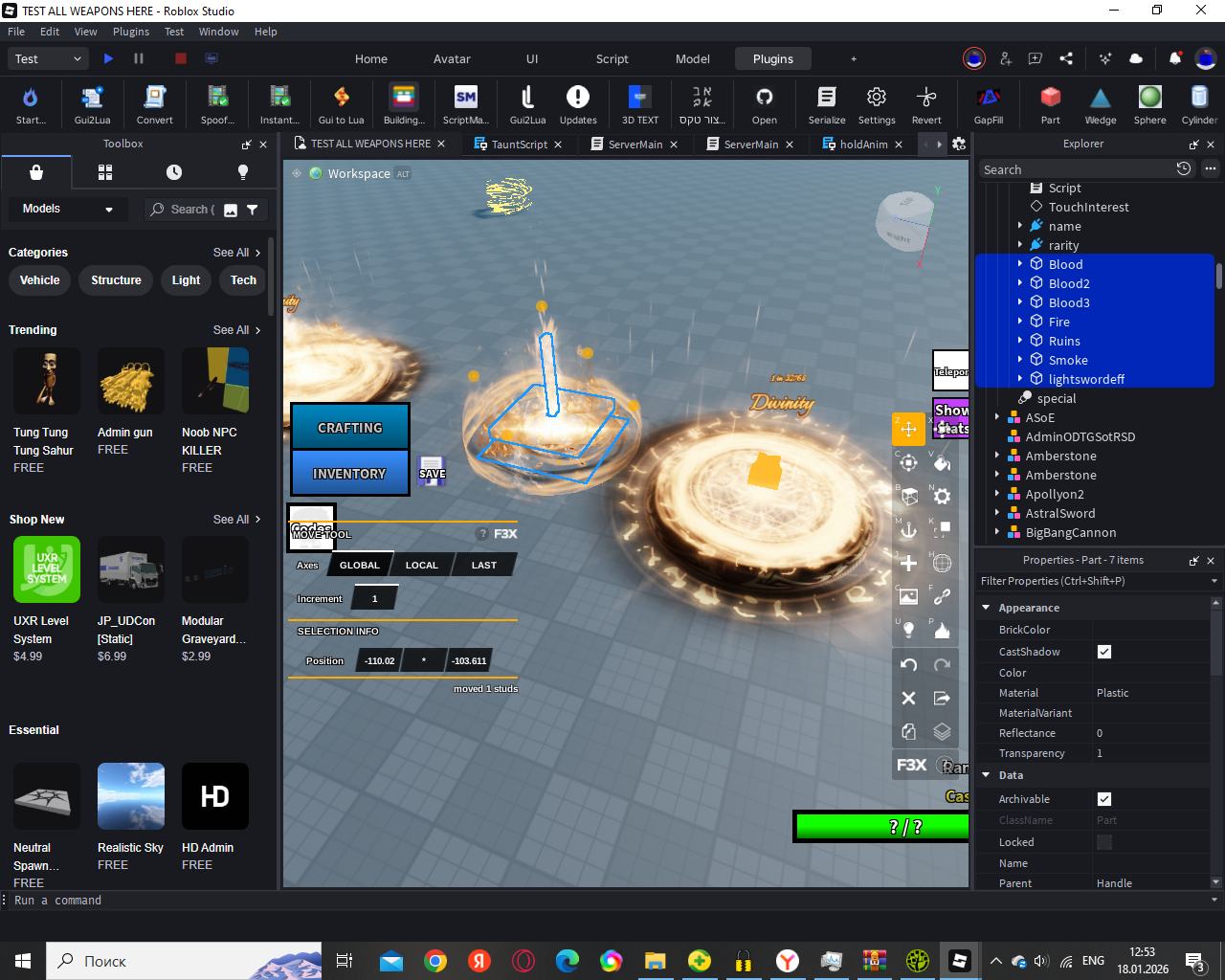Insert a Cylinder part
This screenshot has height=980, width=1225.
pyautogui.click(x=1199, y=104)
